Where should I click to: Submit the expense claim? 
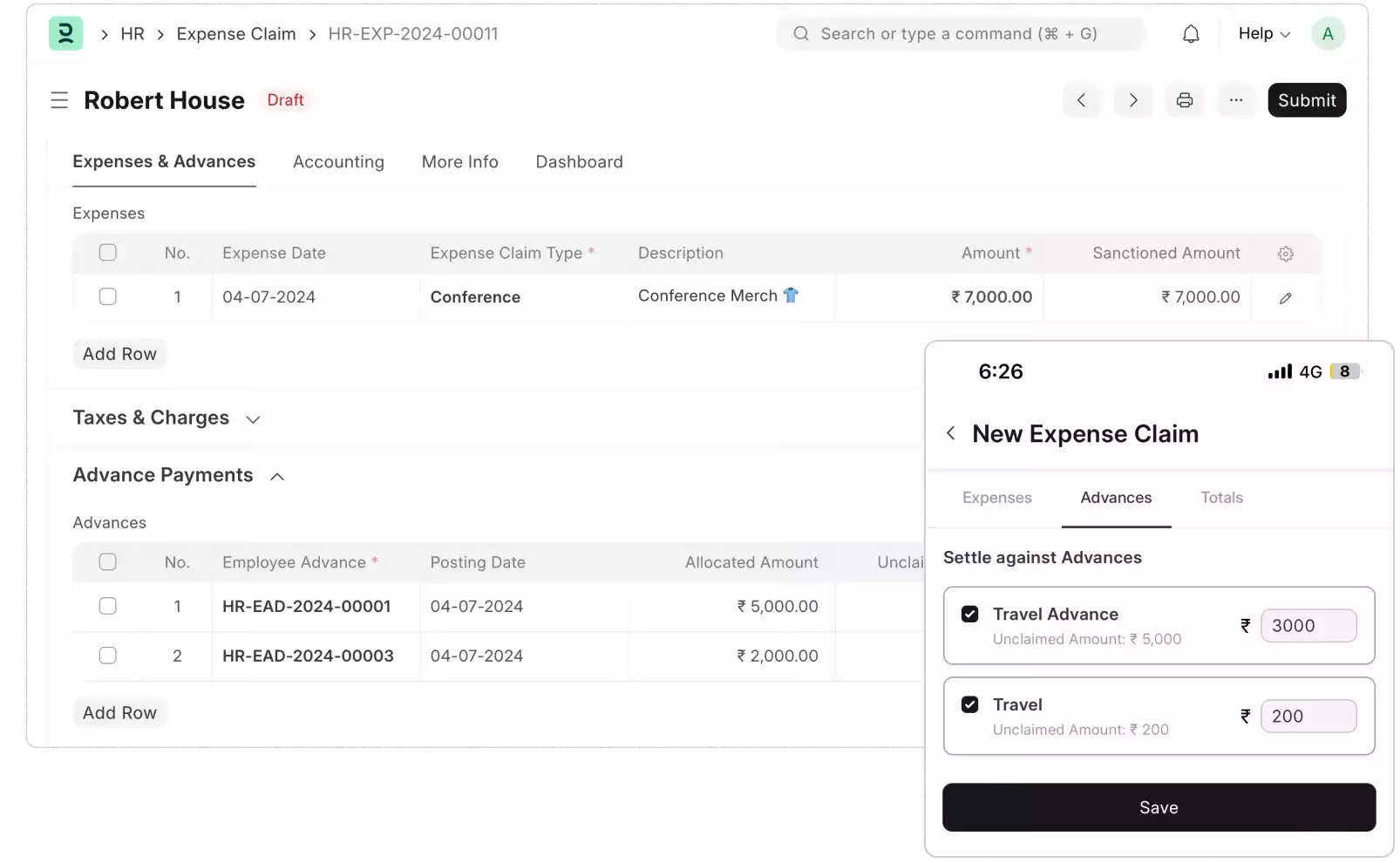pyautogui.click(x=1306, y=99)
